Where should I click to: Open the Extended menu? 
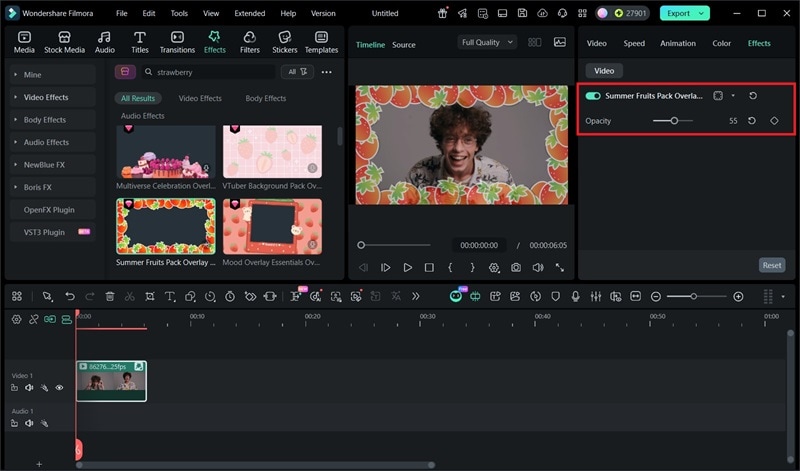point(249,14)
